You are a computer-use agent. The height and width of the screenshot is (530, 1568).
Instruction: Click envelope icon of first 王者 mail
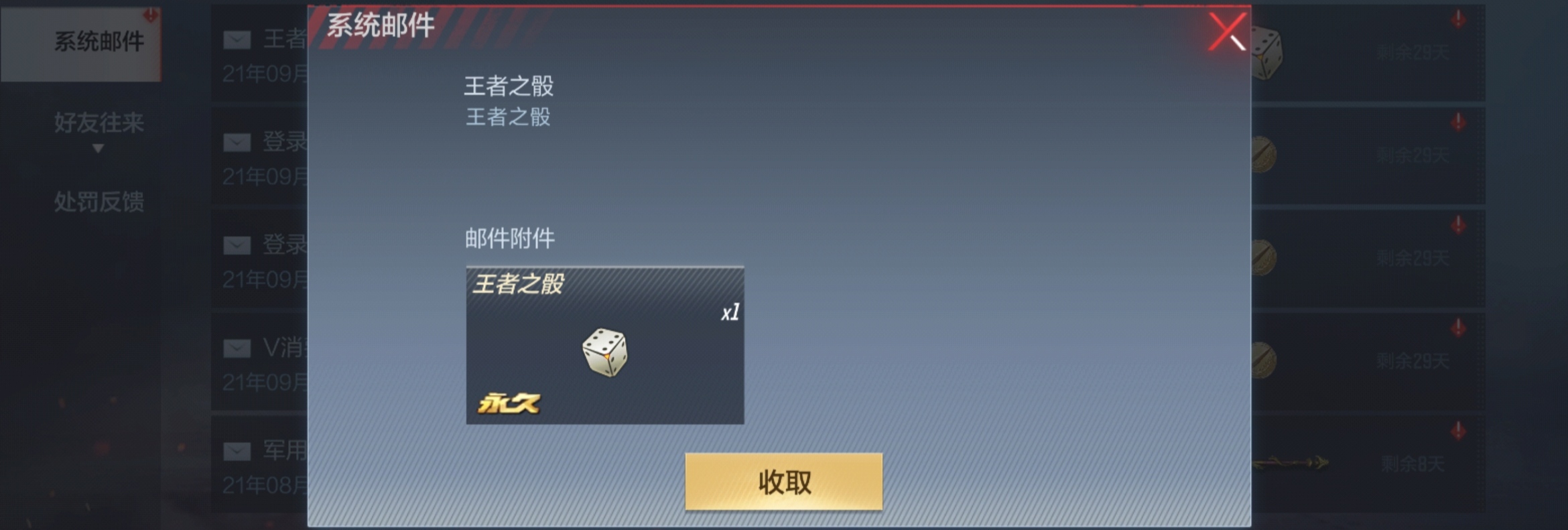(x=237, y=40)
